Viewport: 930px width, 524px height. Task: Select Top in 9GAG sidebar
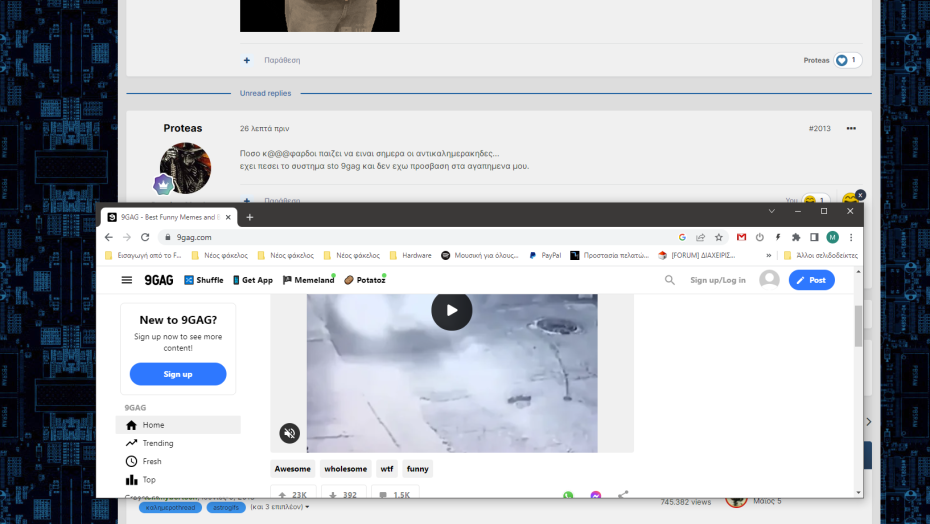[178, 479]
